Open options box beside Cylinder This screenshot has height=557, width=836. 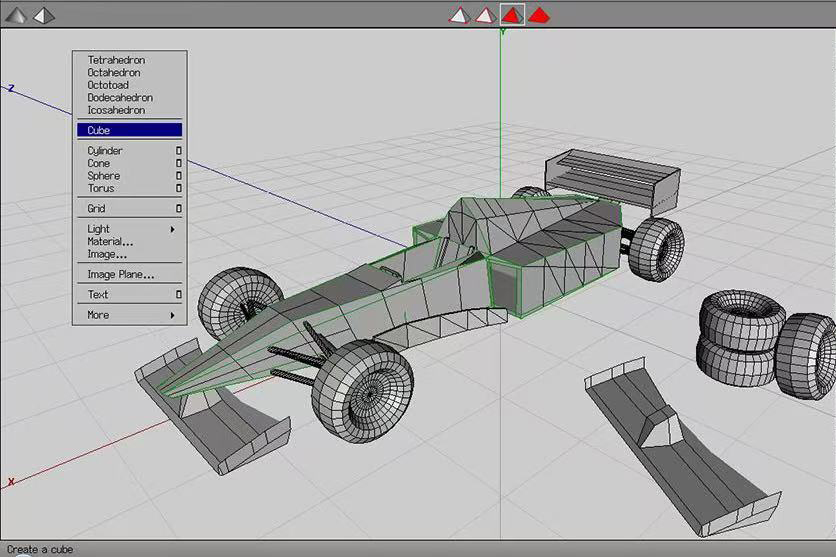179,151
